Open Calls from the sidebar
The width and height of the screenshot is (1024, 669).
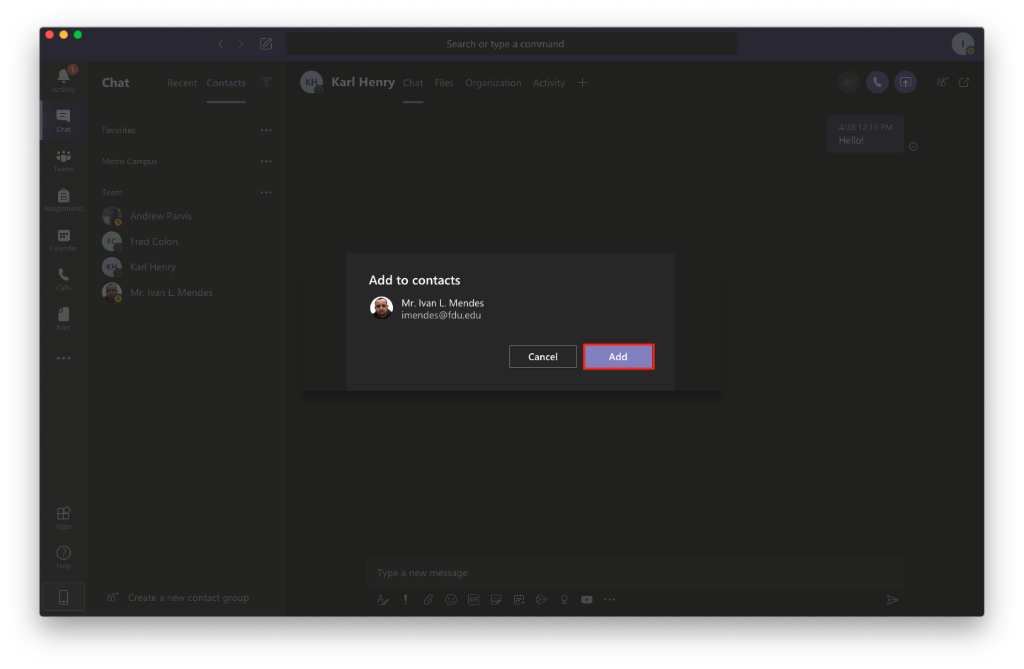pos(63,279)
